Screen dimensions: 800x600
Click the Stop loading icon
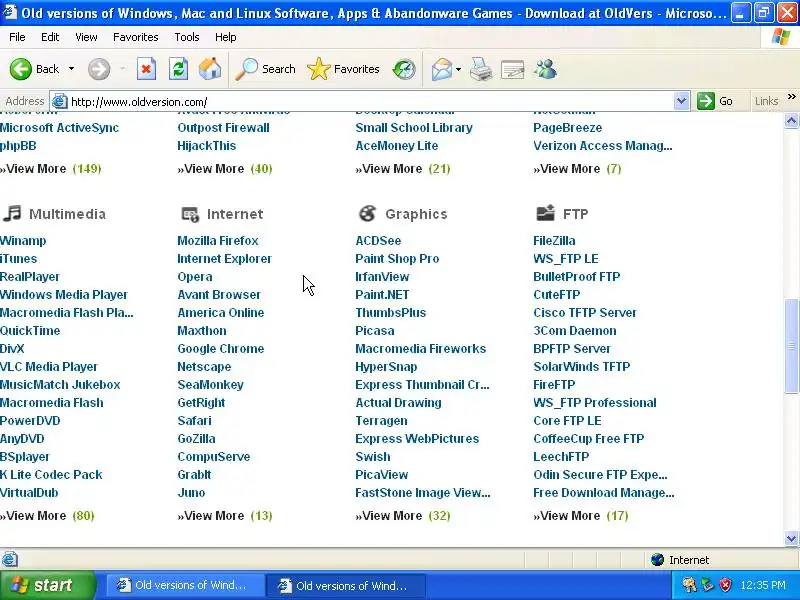146,69
